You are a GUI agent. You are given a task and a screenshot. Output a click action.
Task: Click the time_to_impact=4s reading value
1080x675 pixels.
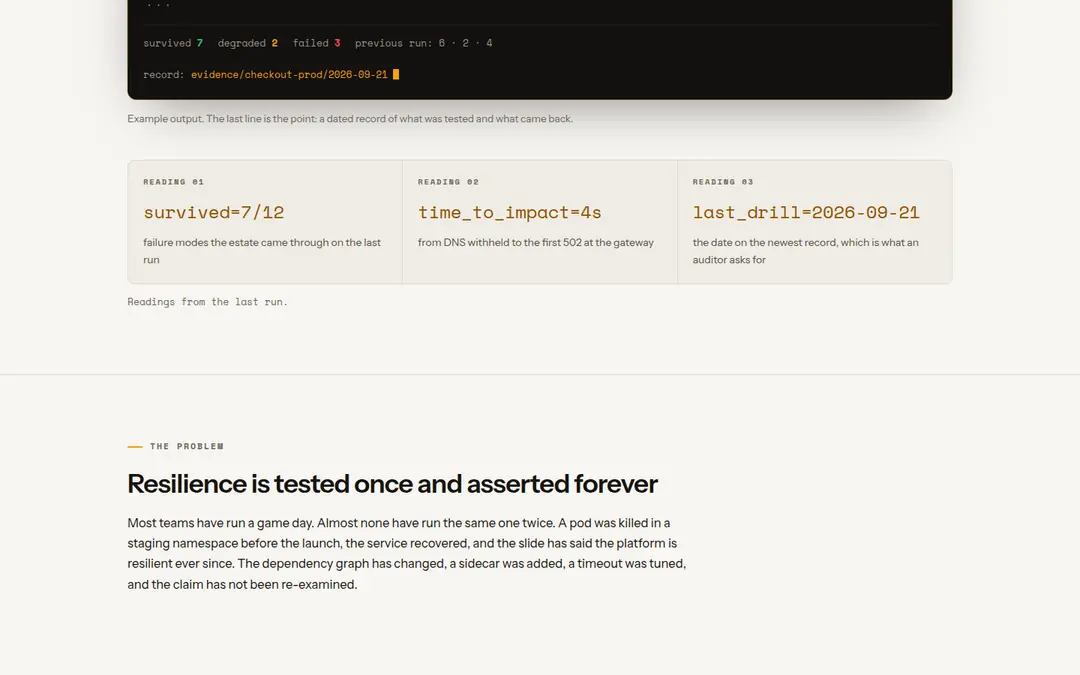510,212
